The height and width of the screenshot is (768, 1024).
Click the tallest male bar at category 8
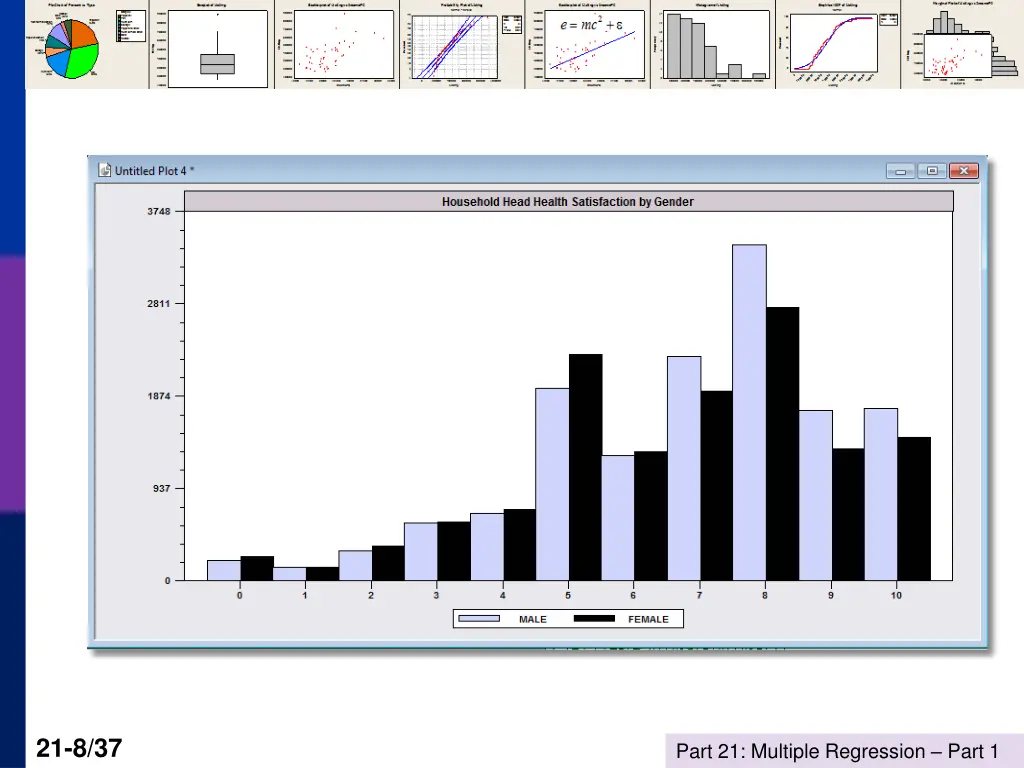click(x=749, y=413)
